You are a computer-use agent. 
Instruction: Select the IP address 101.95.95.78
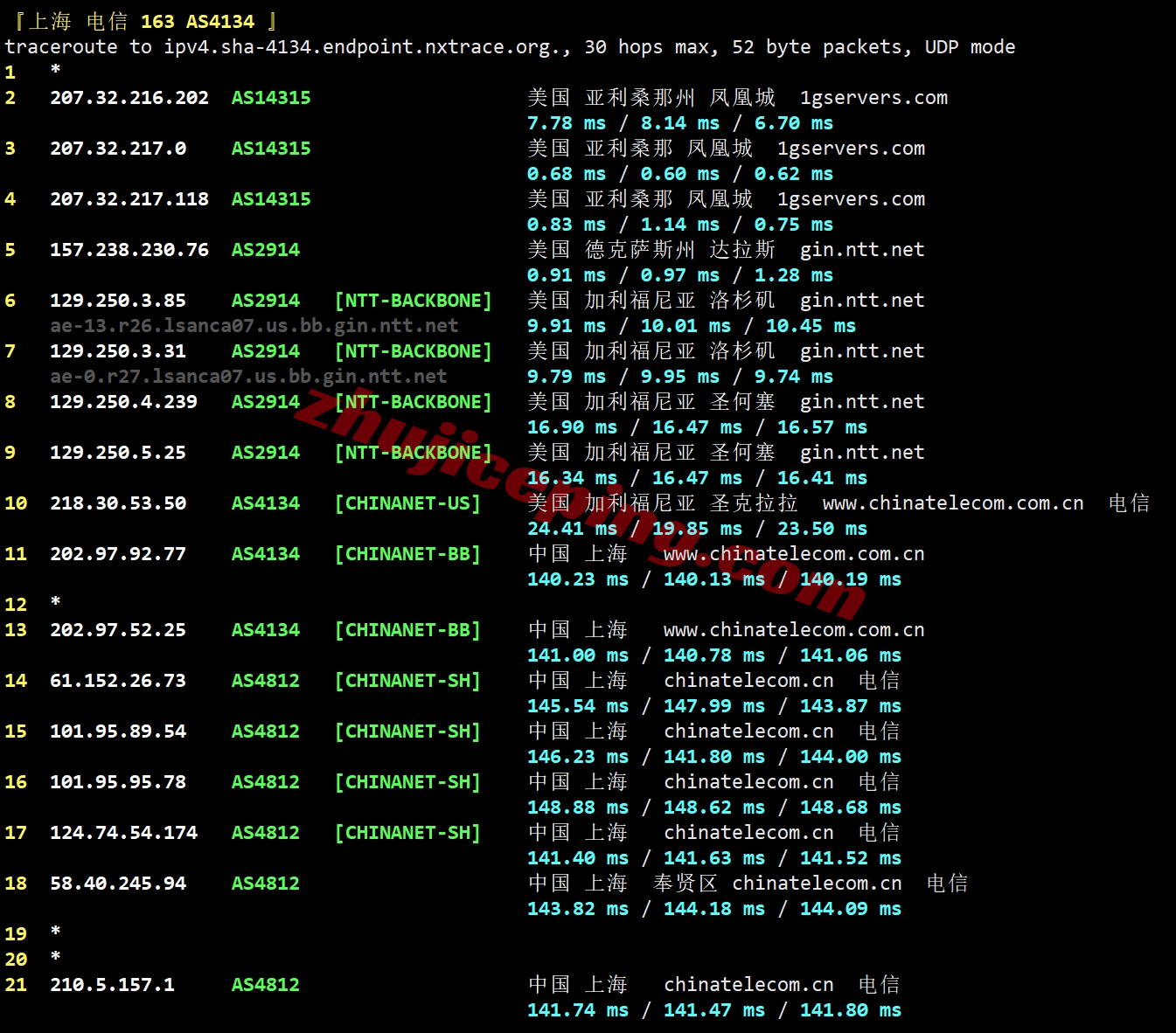[118, 782]
